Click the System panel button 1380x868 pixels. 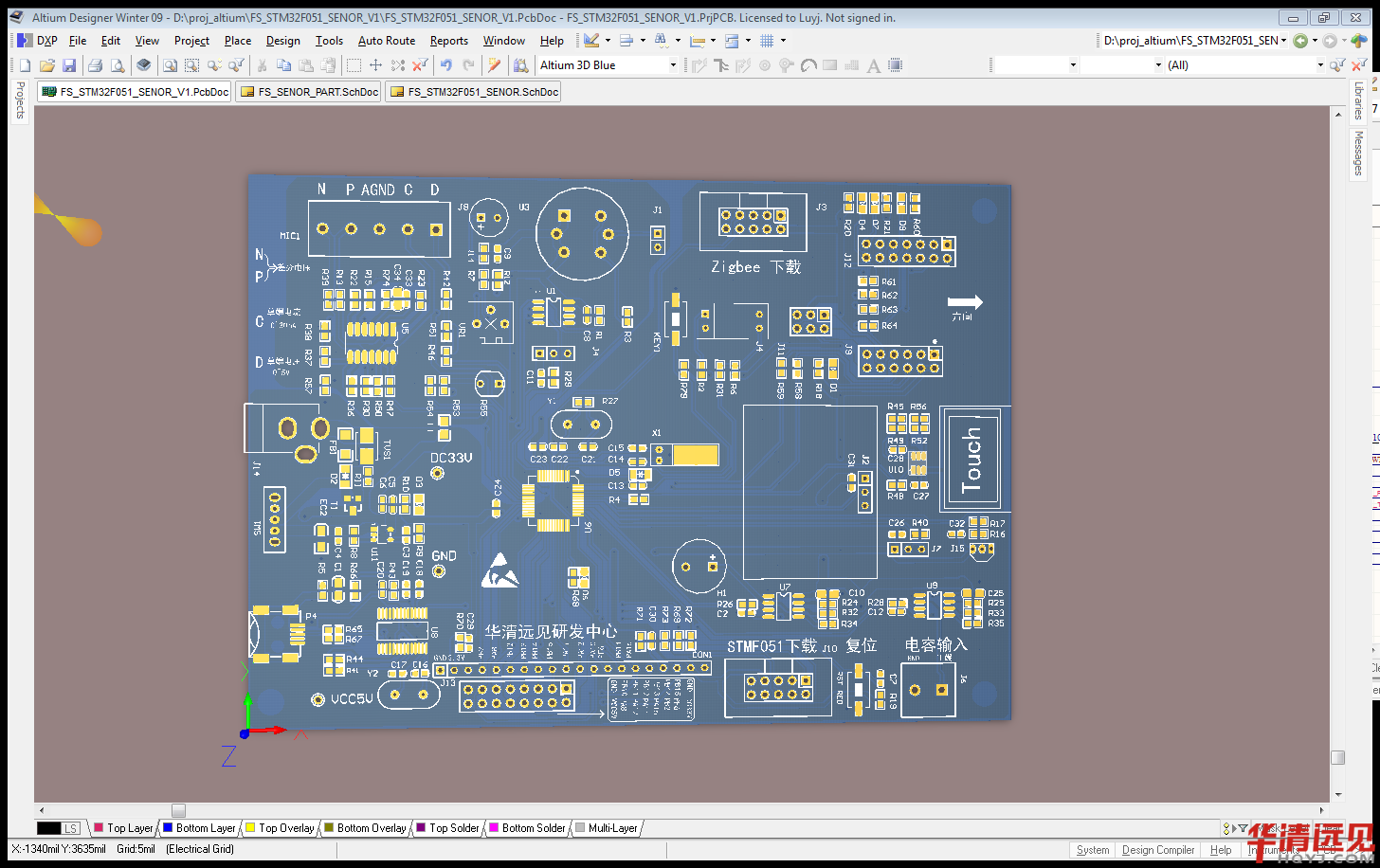(1093, 850)
